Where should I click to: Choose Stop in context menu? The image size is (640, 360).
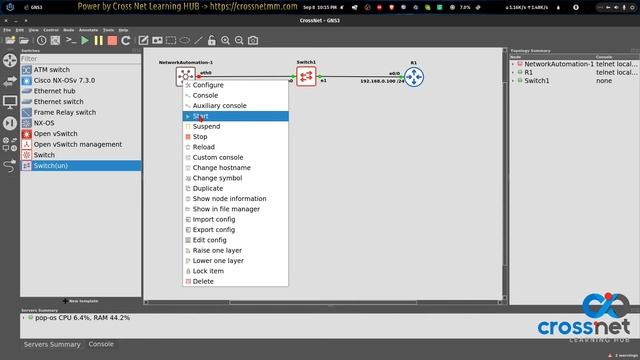click(x=236, y=137)
